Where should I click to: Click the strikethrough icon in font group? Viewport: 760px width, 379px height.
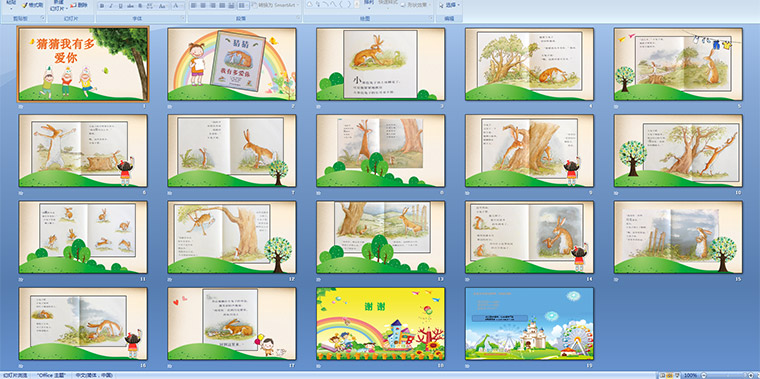130,6
